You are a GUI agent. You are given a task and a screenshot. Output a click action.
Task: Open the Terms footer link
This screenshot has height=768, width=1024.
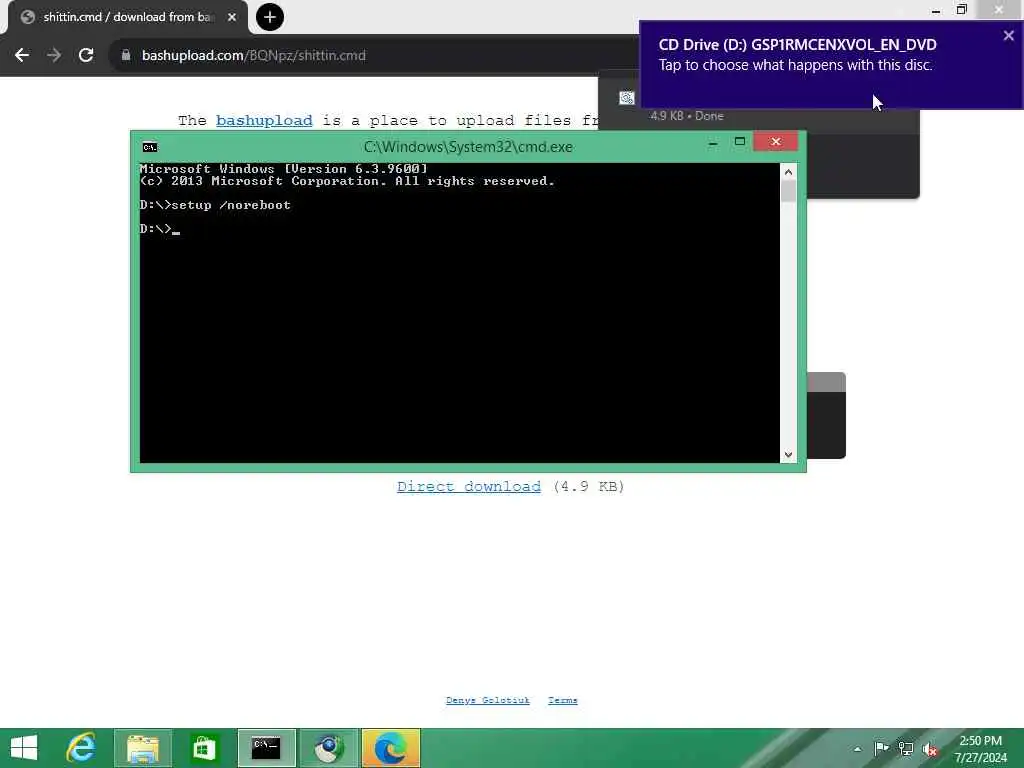pyautogui.click(x=563, y=700)
